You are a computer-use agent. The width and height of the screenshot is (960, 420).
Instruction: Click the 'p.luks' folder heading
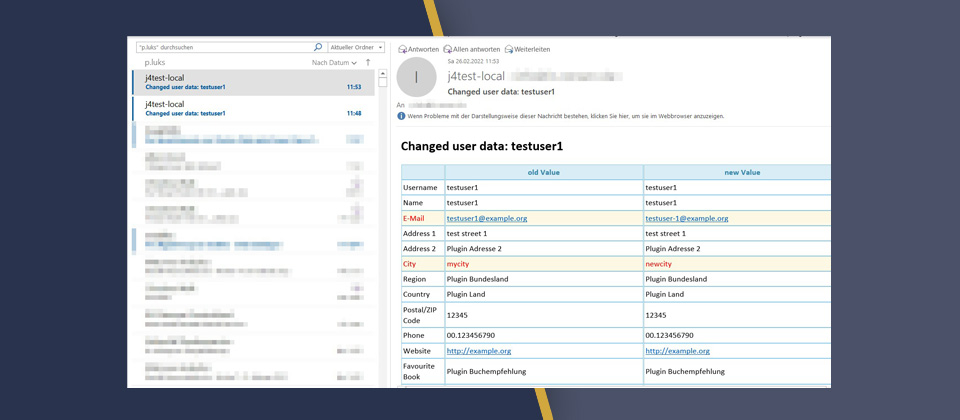(154, 62)
